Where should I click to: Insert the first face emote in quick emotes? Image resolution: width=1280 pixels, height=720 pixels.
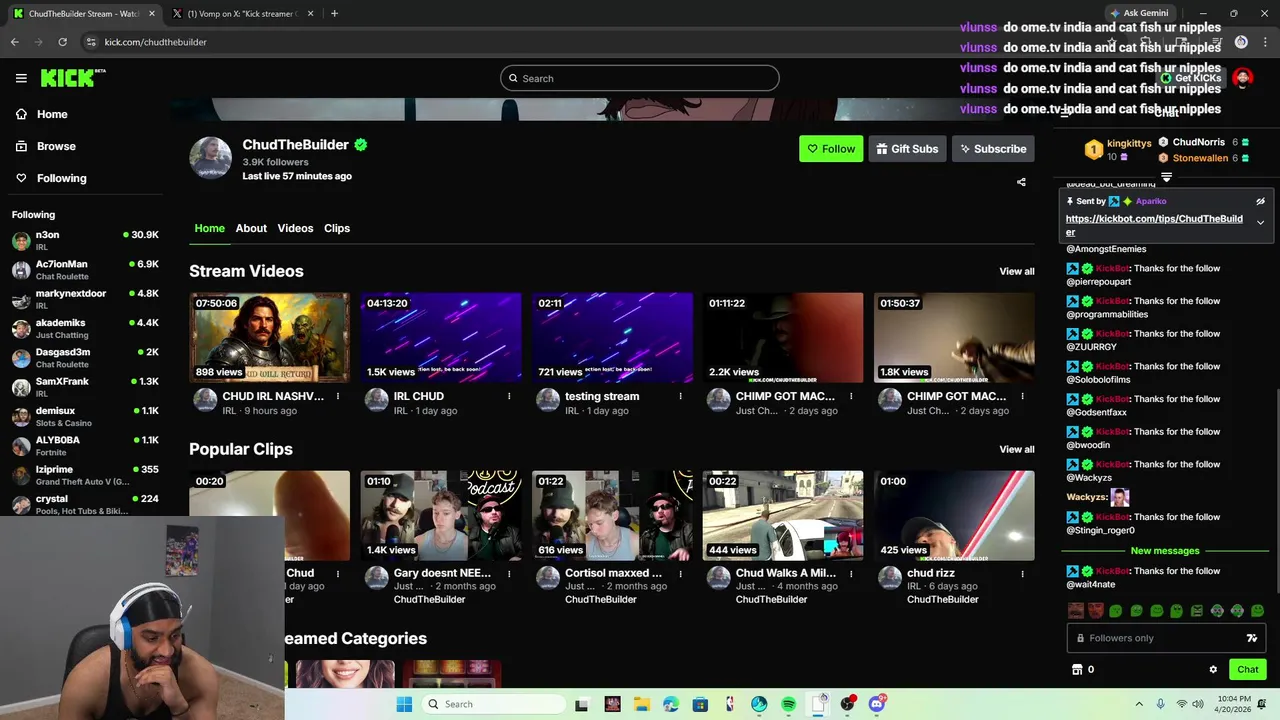(1076, 610)
